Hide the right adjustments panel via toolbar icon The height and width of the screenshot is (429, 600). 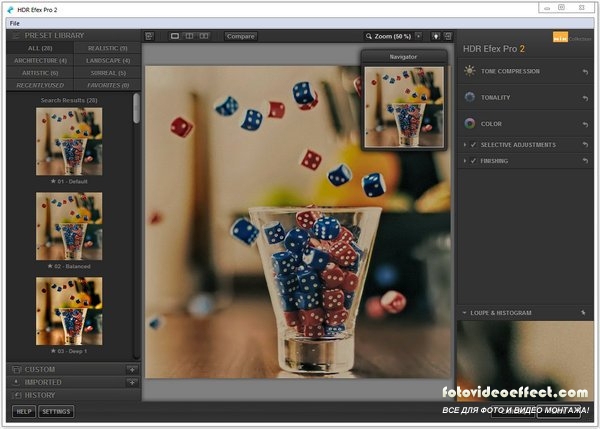point(448,36)
